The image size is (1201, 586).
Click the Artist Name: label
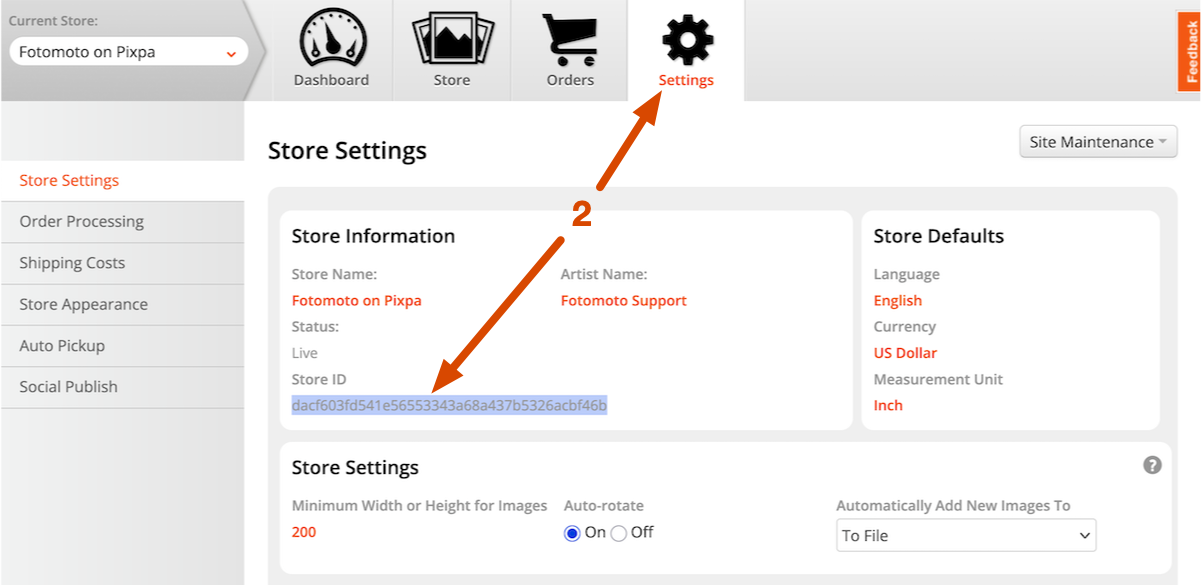604,274
